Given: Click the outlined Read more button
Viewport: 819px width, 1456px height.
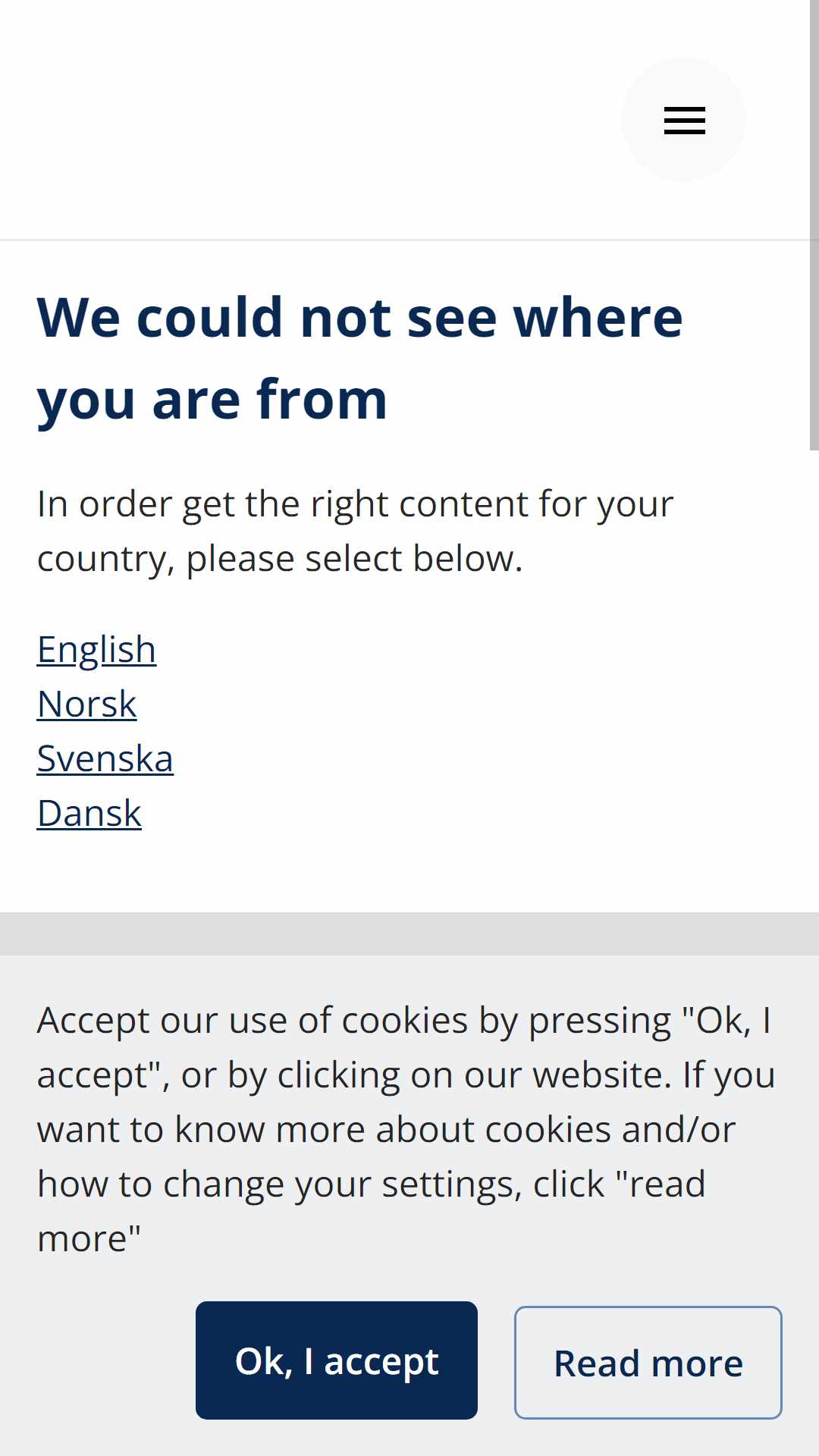Looking at the screenshot, I should click(x=648, y=1363).
